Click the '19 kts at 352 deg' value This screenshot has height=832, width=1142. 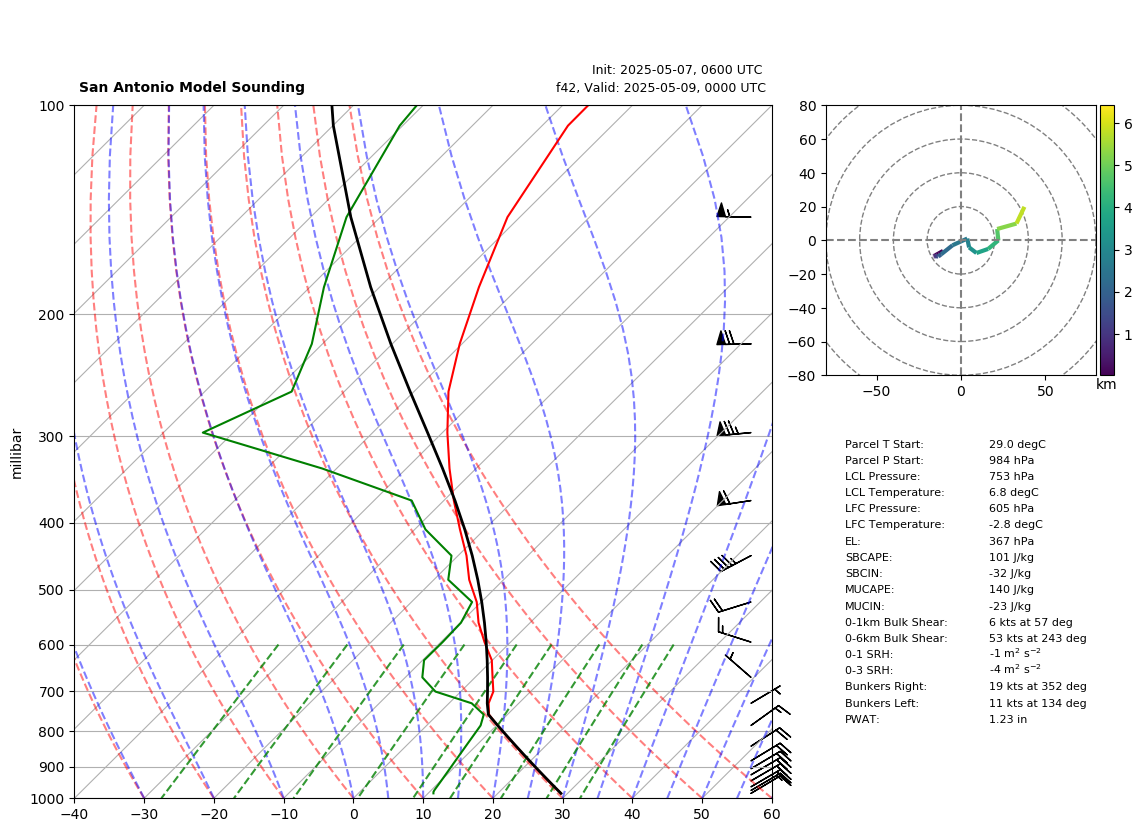[1038, 686]
